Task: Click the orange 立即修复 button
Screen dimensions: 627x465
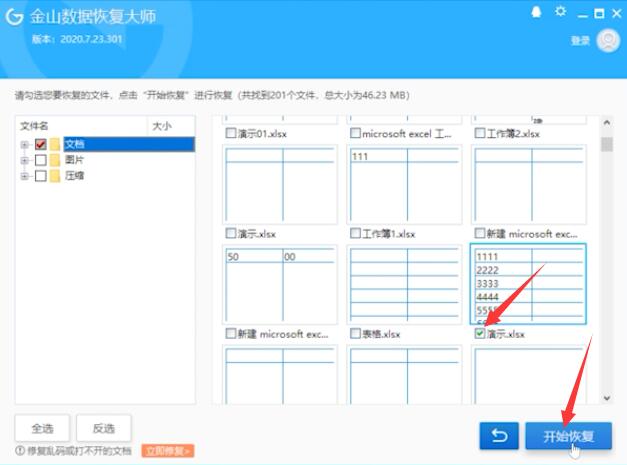Action: click(x=168, y=451)
